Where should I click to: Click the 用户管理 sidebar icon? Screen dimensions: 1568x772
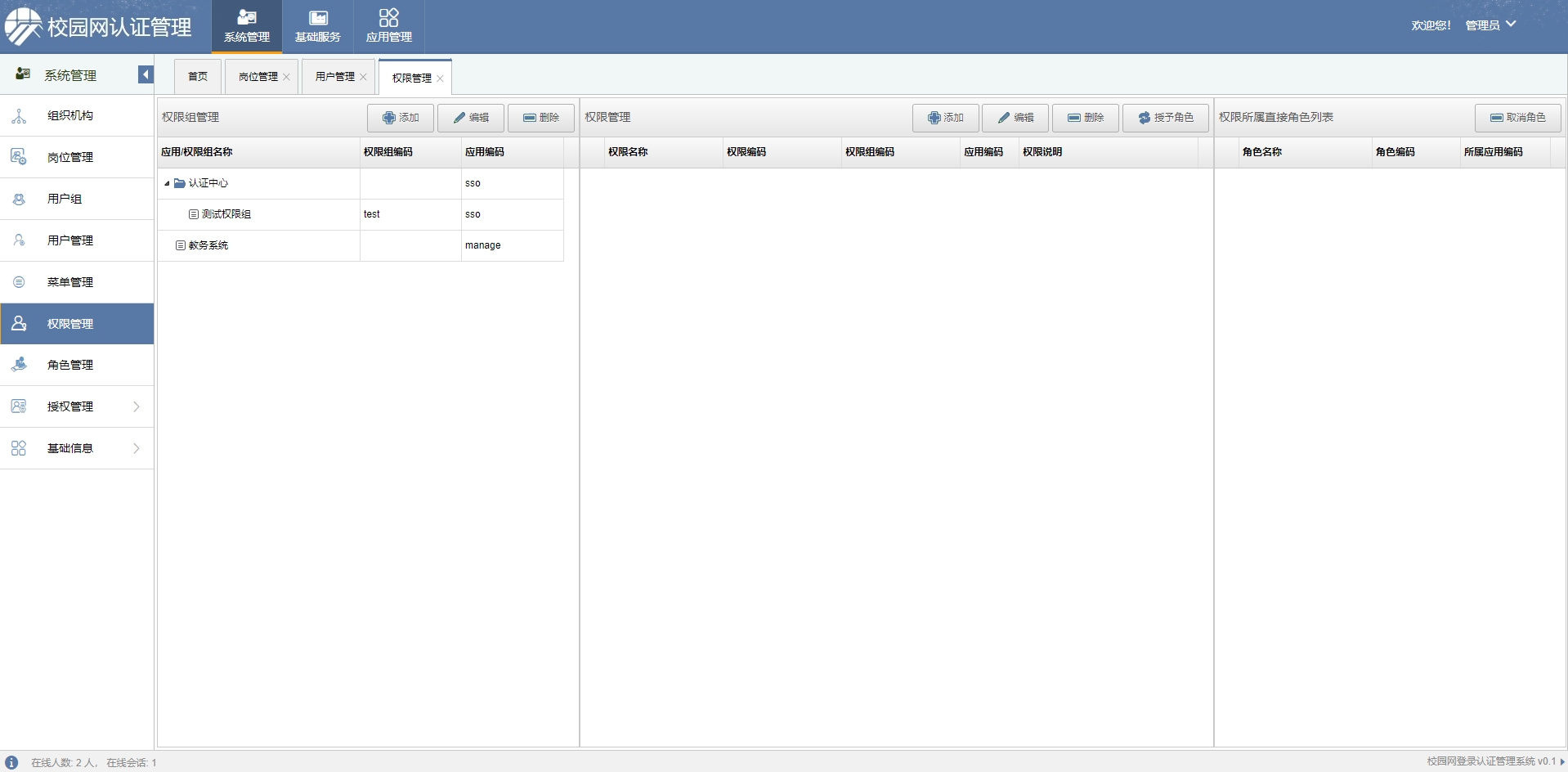(x=19, y=240)
